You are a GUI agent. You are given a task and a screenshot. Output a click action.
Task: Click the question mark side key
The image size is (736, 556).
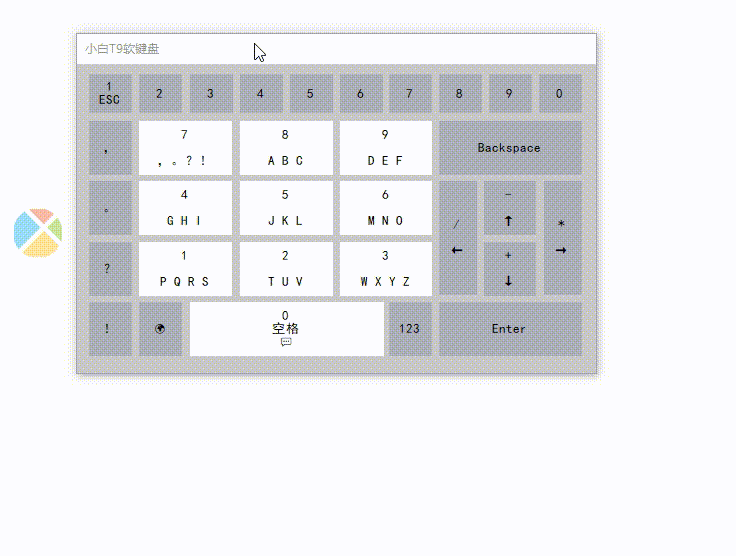(x=110, y=269)
